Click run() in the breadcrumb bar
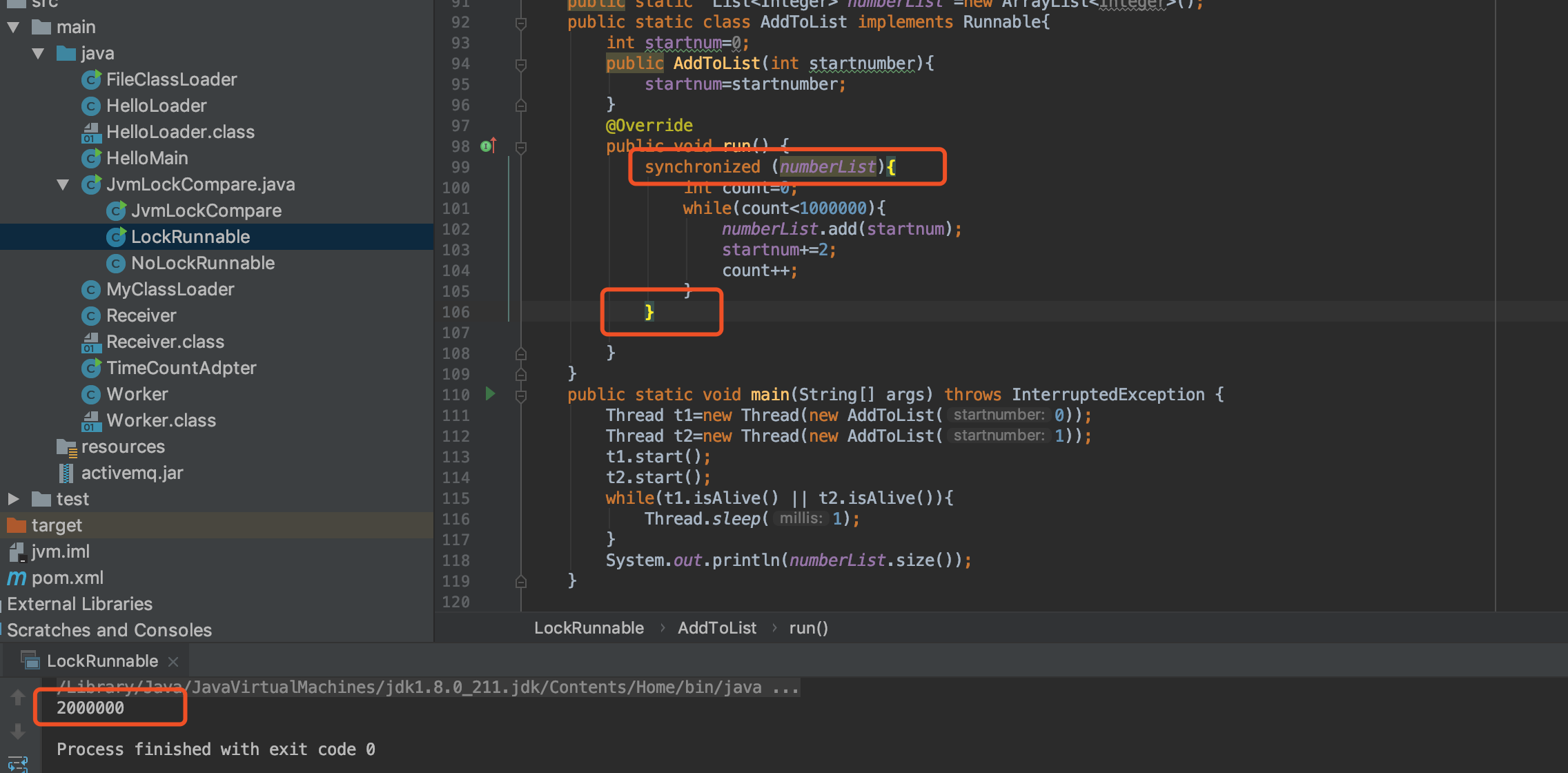The height and width of the screenshot is (773, 1568). pyautogui.click(x=808, y=628)
